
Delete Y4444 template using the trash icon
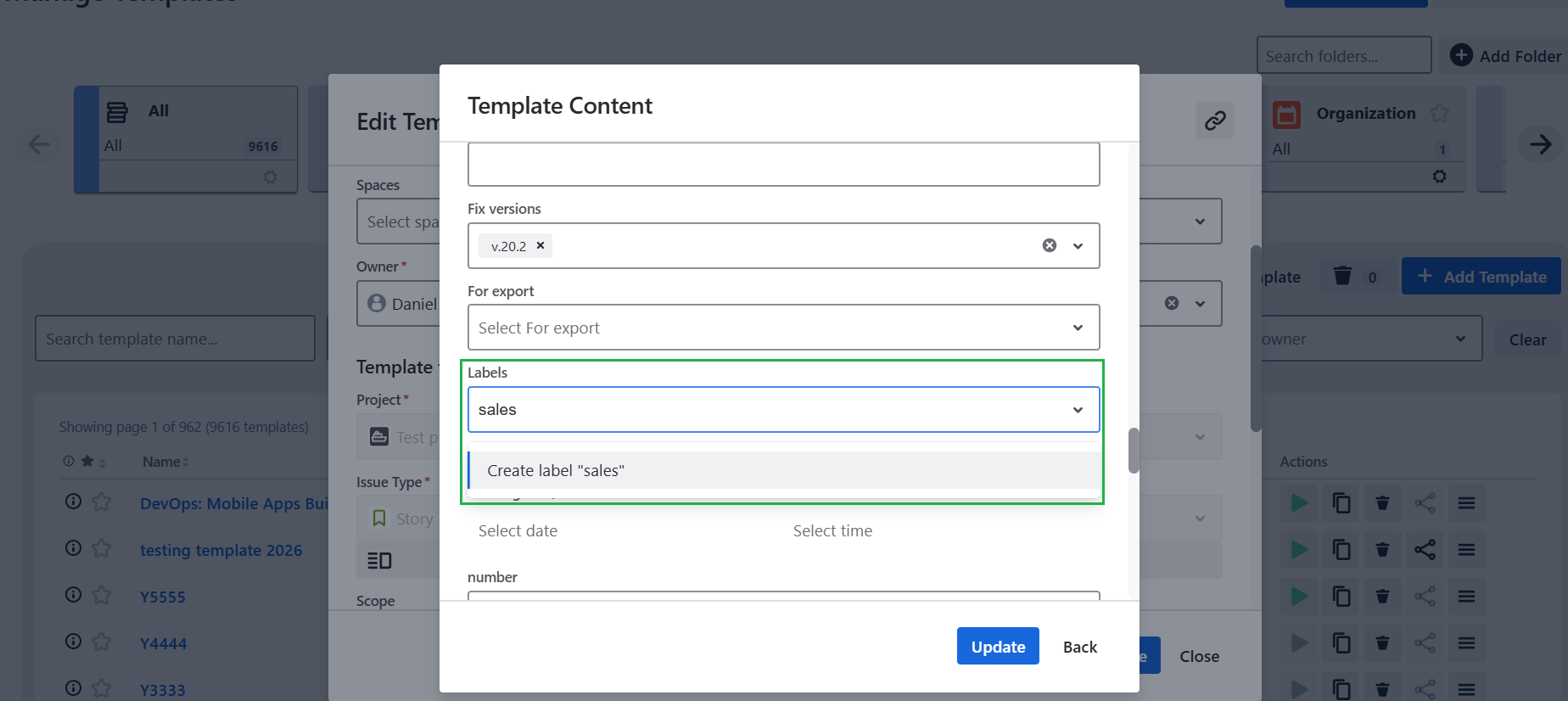[1382, 643]
